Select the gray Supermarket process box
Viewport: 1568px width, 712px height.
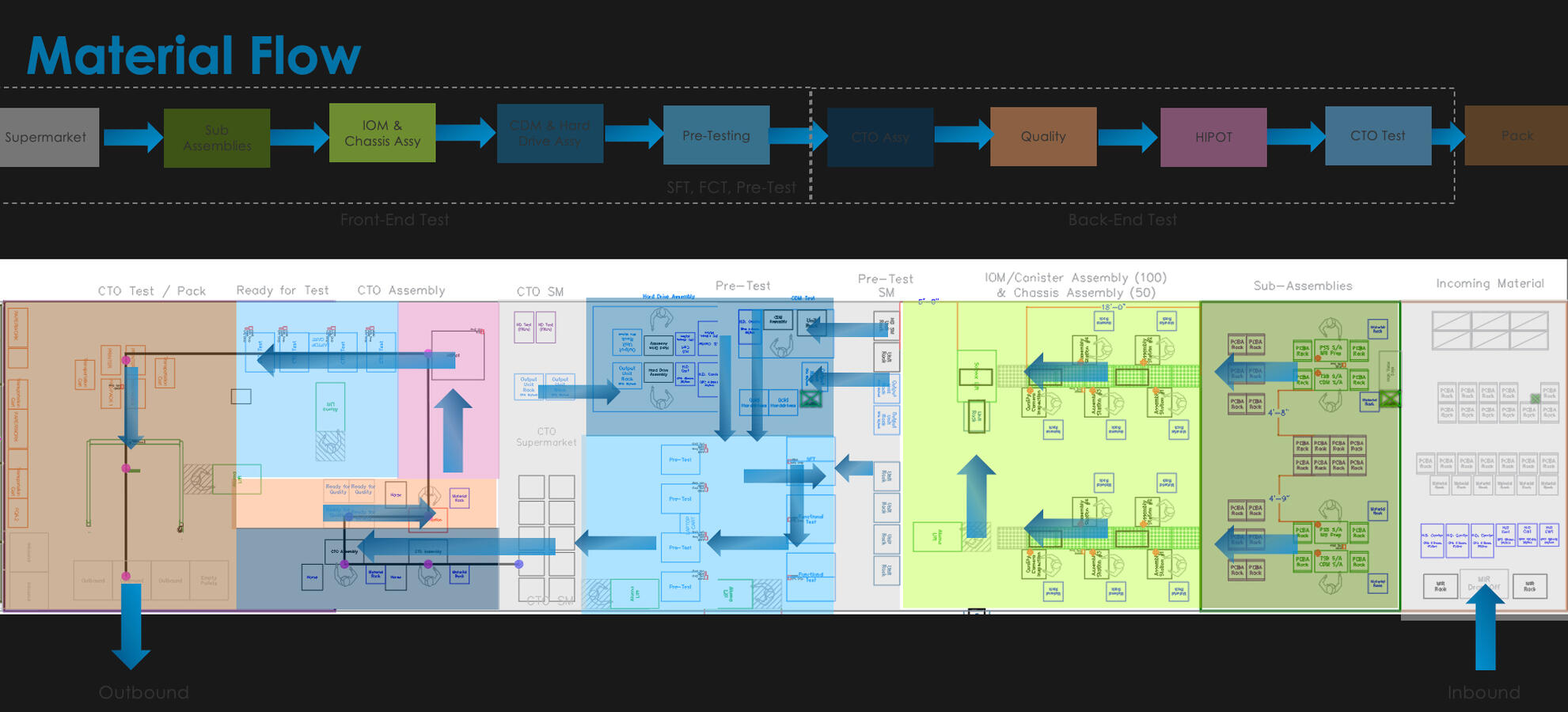47,138
